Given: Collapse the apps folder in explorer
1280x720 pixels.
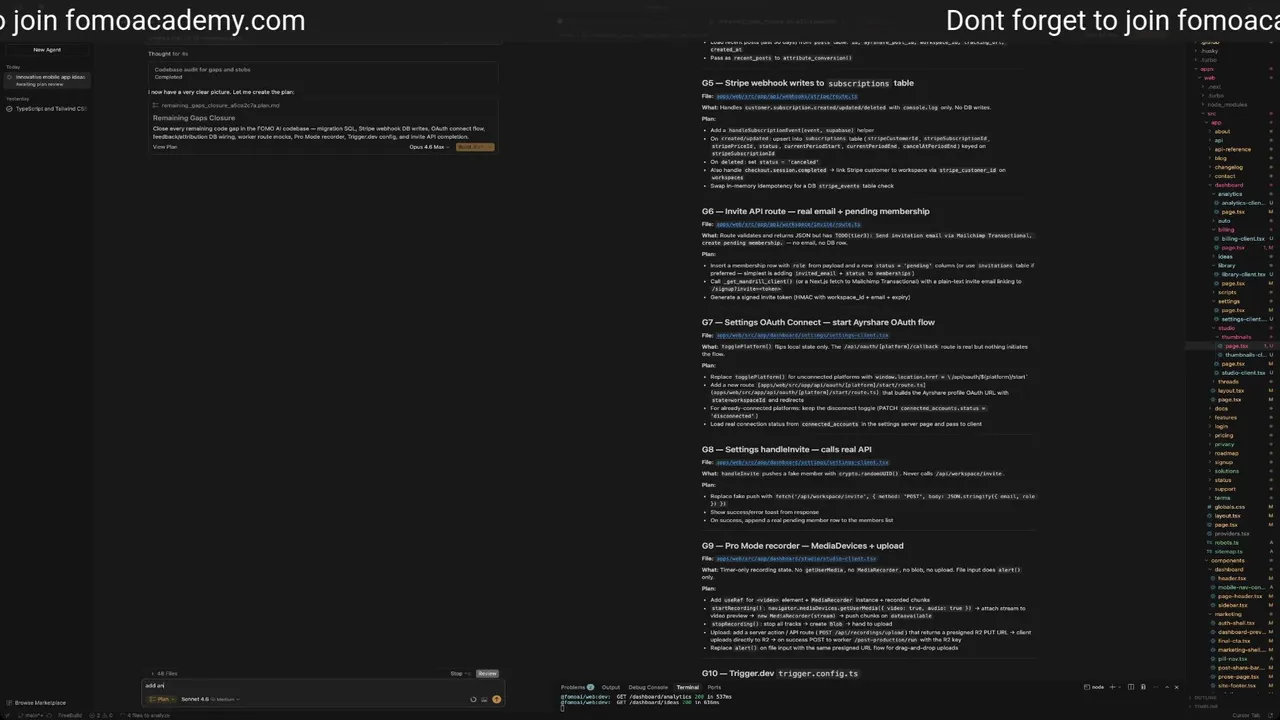Looking at the screenshot, I should (x=1207, y=69).
